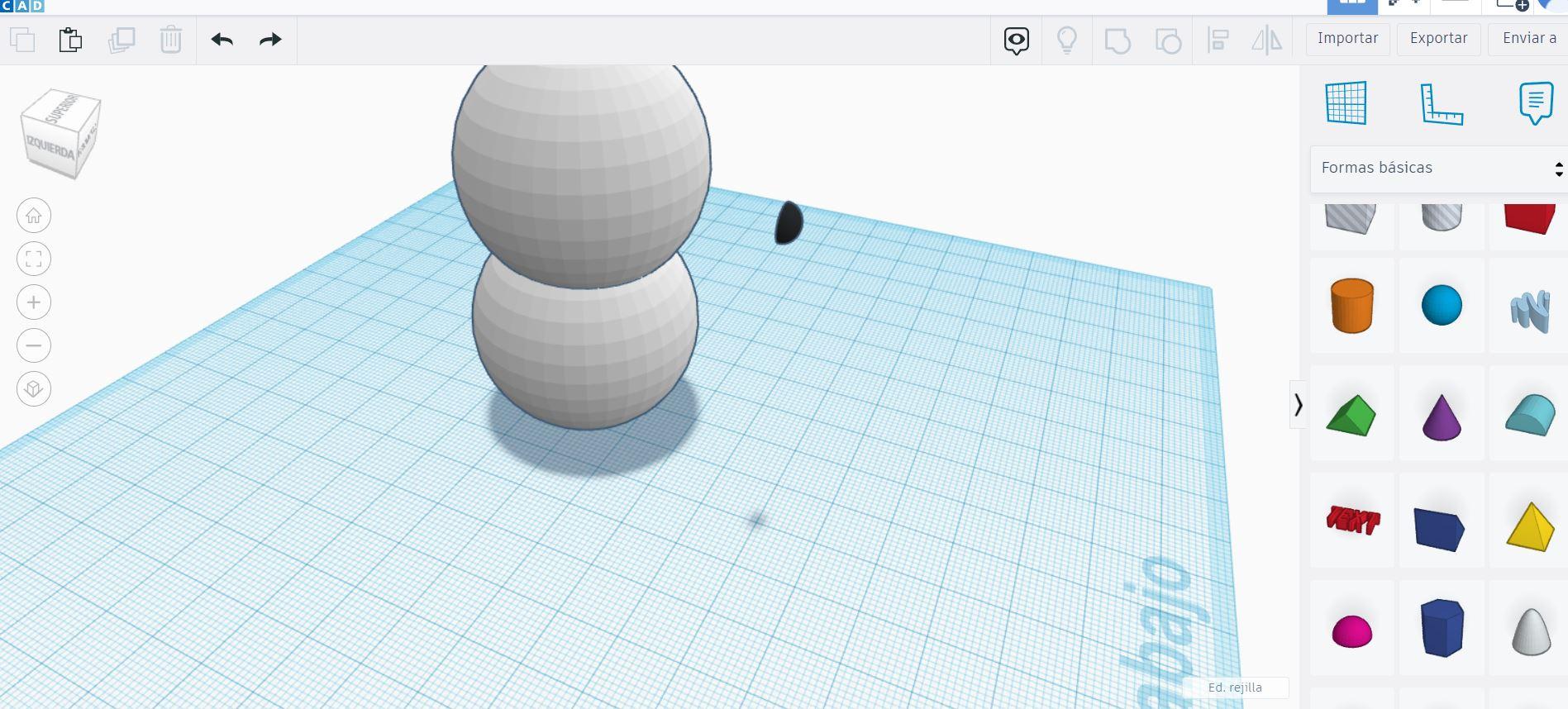
Task: Pick the purple cone shape
Action: click(x=1442, y=417)
